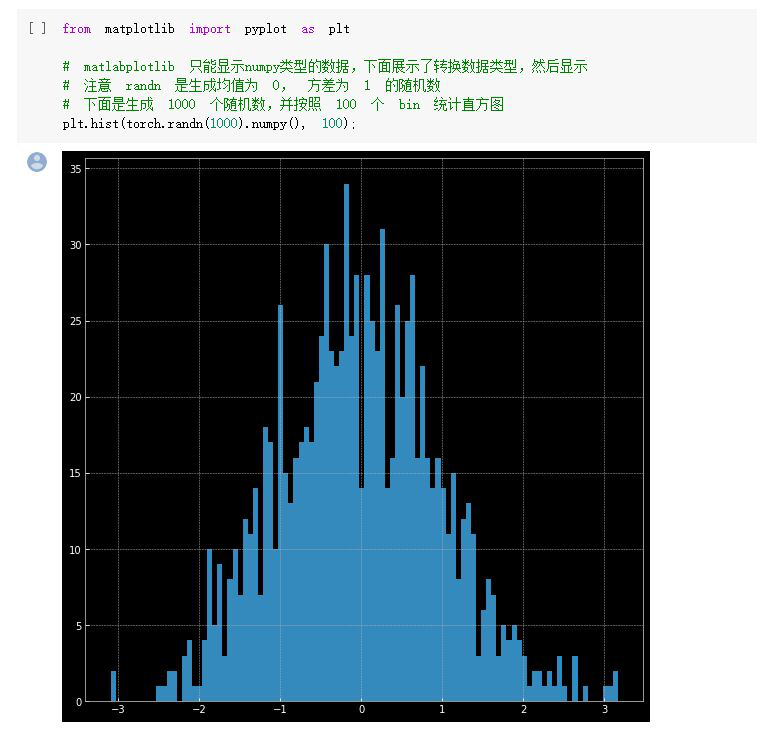
Task: Click the tallest histogram bar near 35
Action: pos(346,442)
